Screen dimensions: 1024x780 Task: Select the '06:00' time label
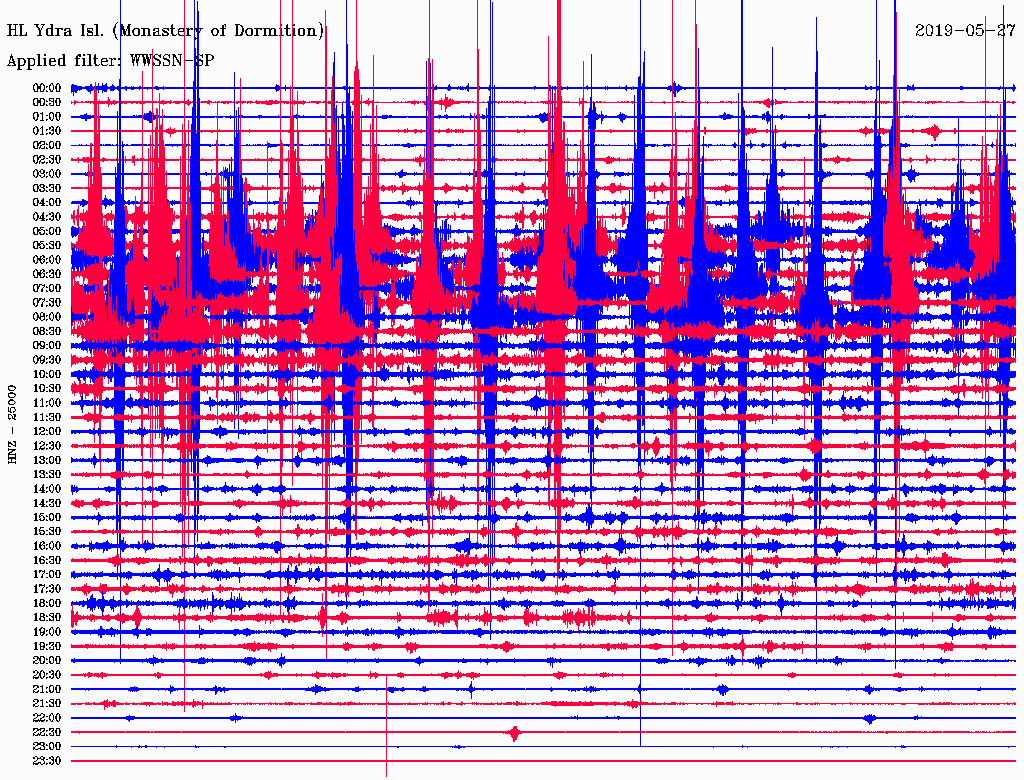[x=47, y=259]
